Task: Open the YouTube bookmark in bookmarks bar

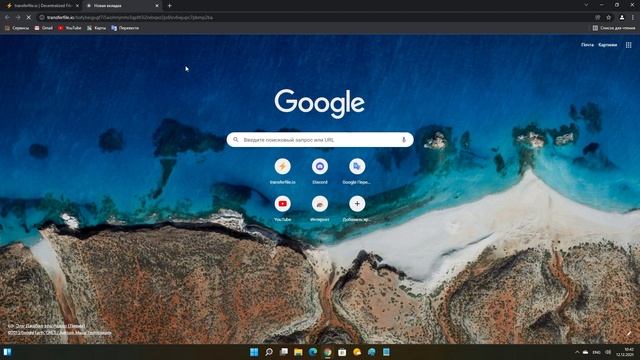Action: [x=70, y=28]
